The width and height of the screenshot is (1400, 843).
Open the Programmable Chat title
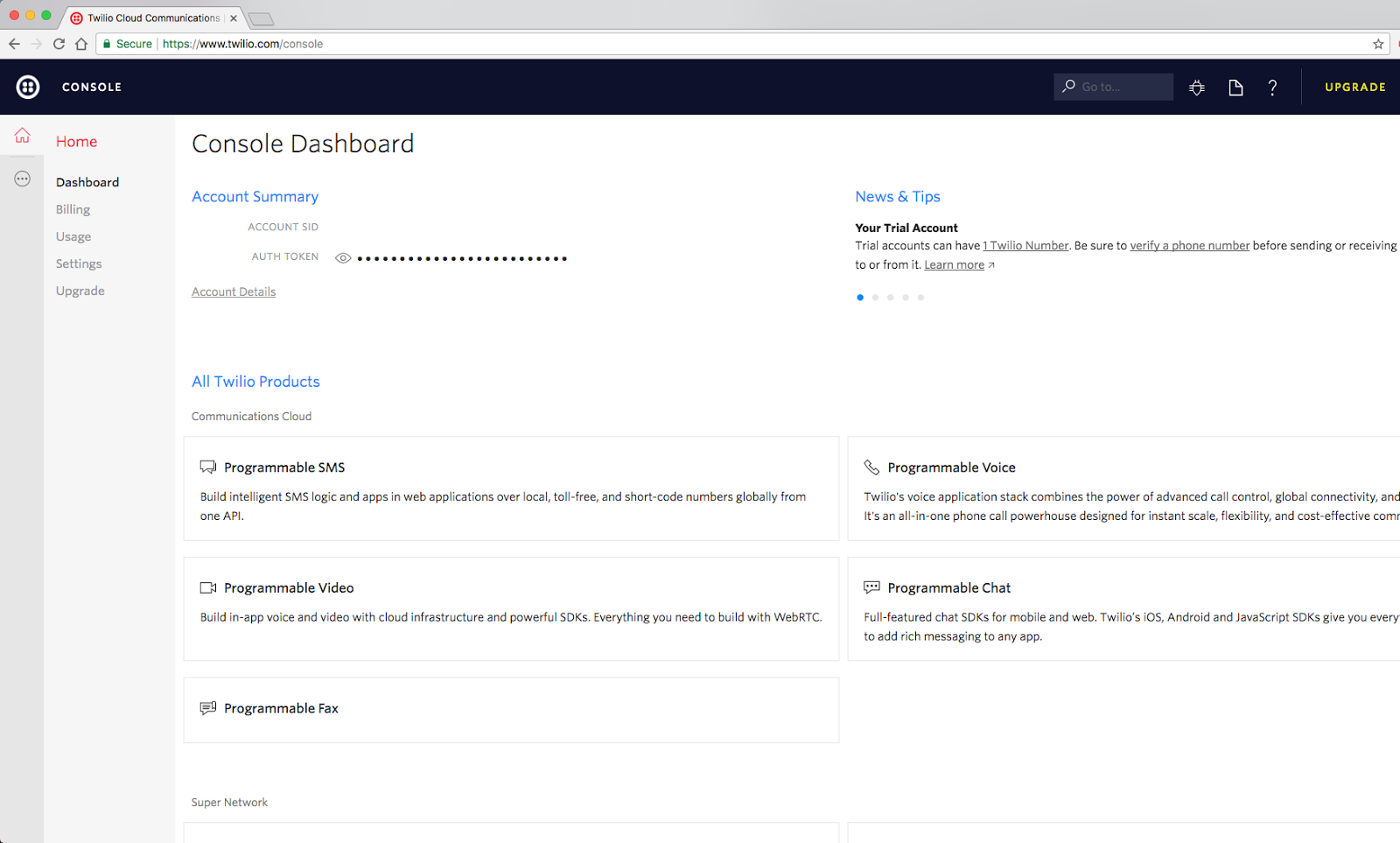pyautogui.click(x=948, y=588)
